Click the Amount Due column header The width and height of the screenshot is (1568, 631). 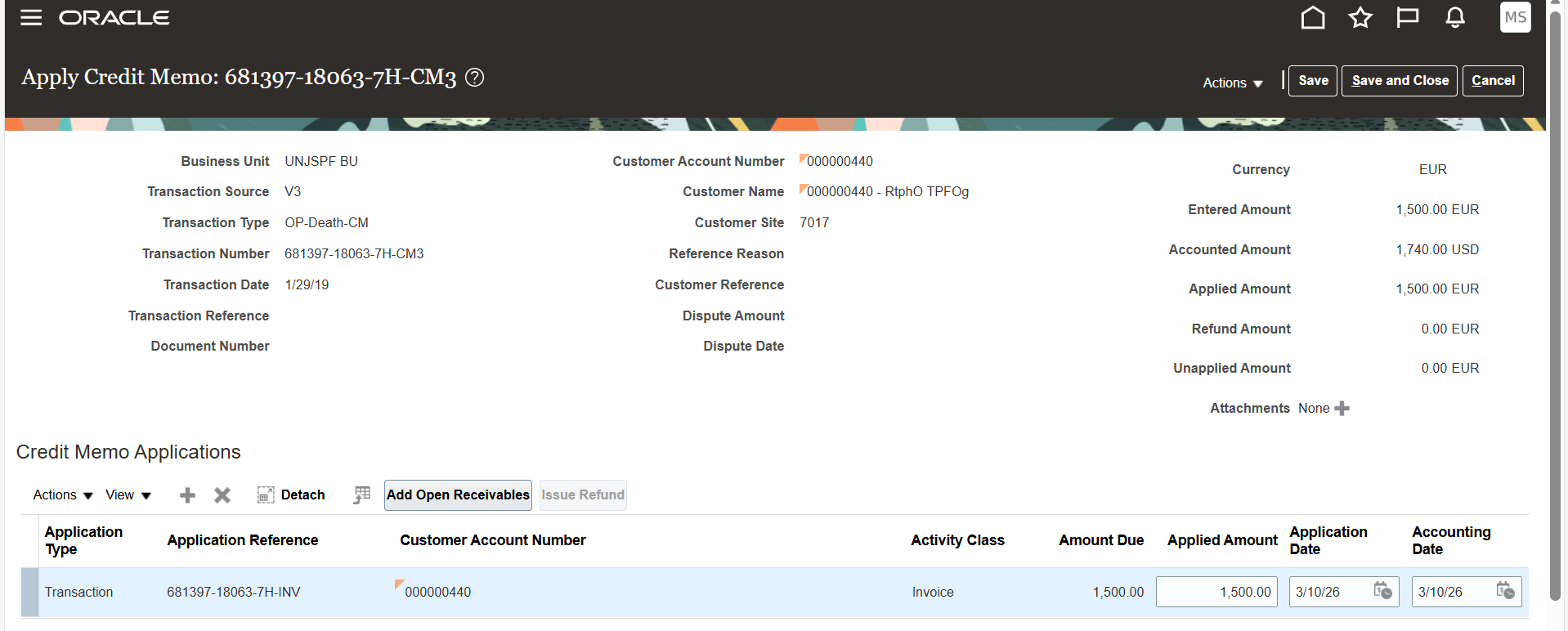tap(1101, 540)
